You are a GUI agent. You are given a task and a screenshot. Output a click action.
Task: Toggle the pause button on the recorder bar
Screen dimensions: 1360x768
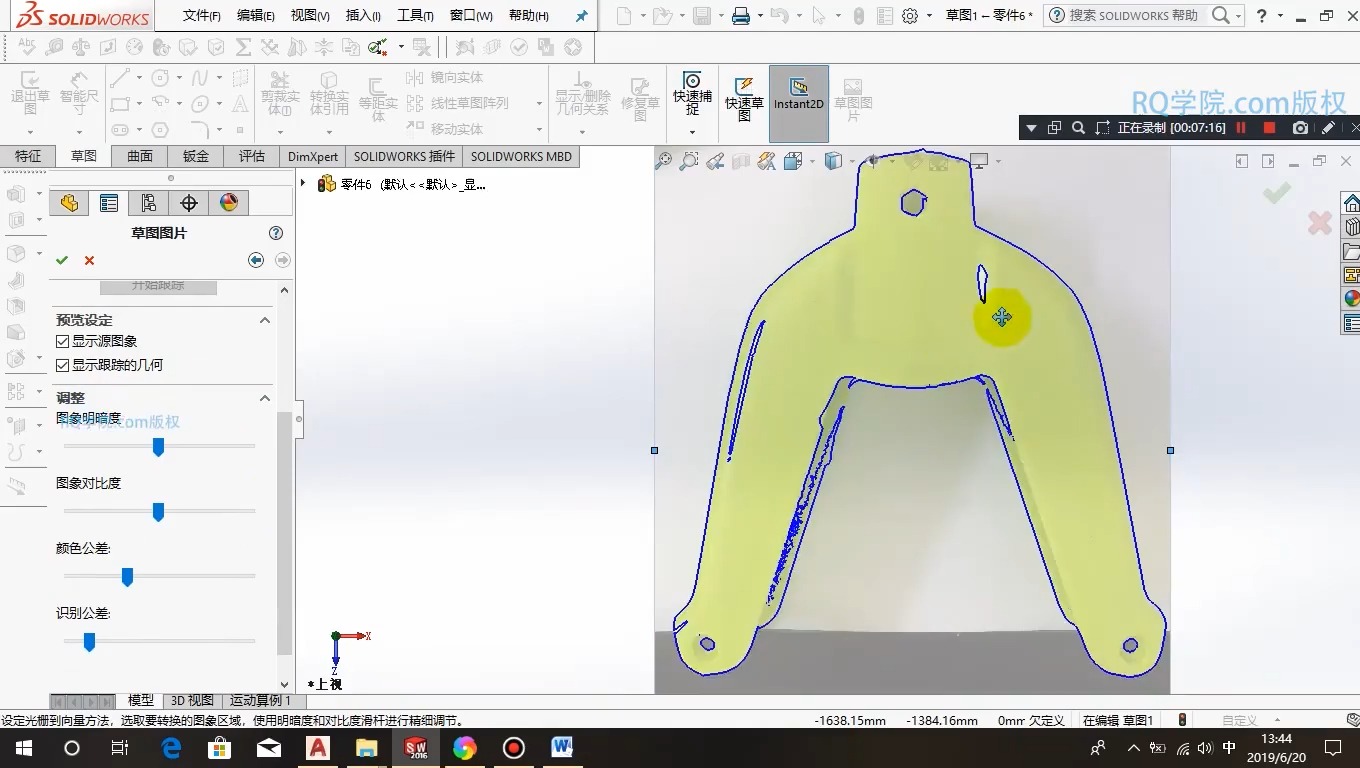point(1240,128)
